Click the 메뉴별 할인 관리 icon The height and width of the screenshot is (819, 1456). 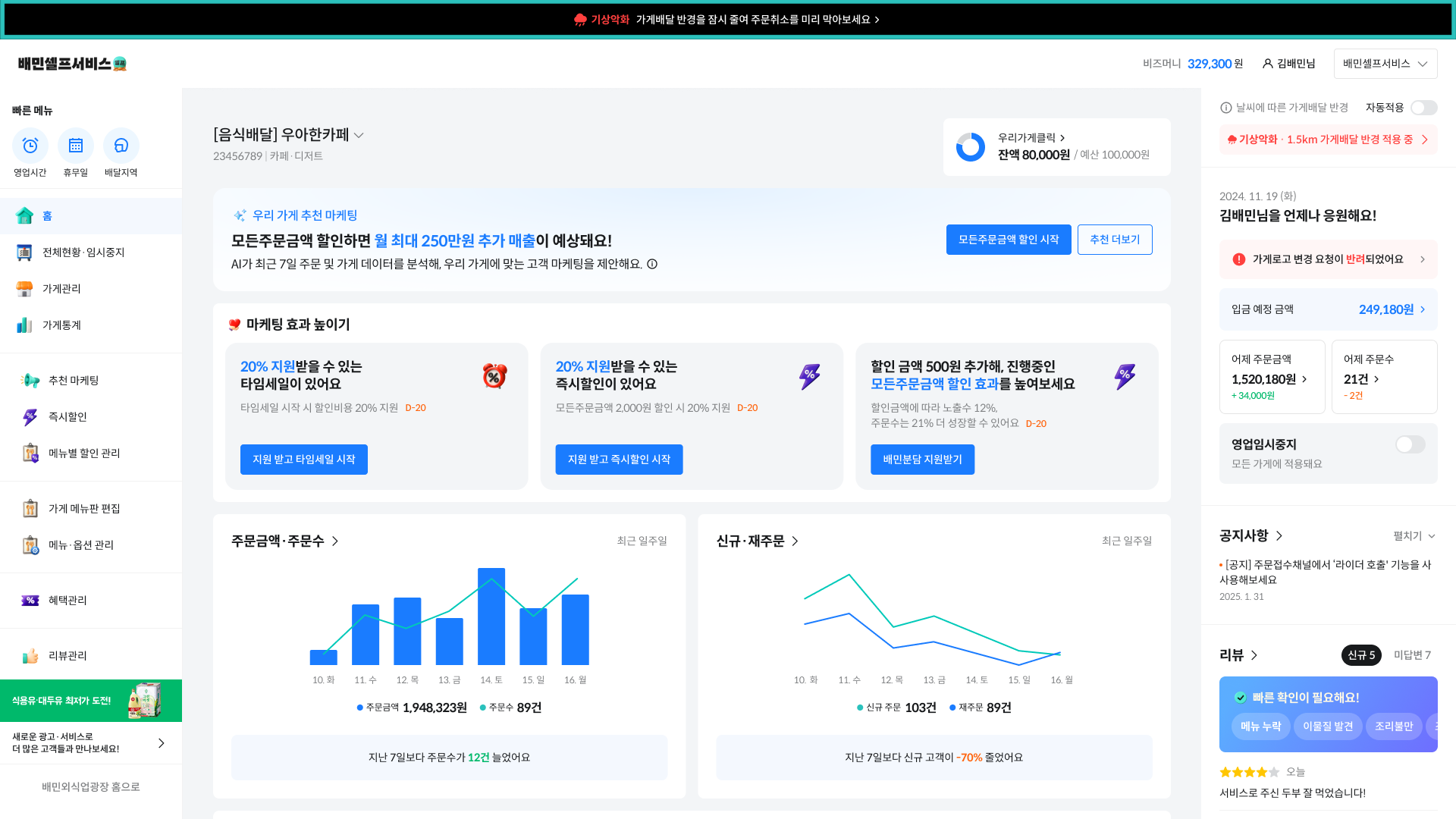(x=30, y=453)
